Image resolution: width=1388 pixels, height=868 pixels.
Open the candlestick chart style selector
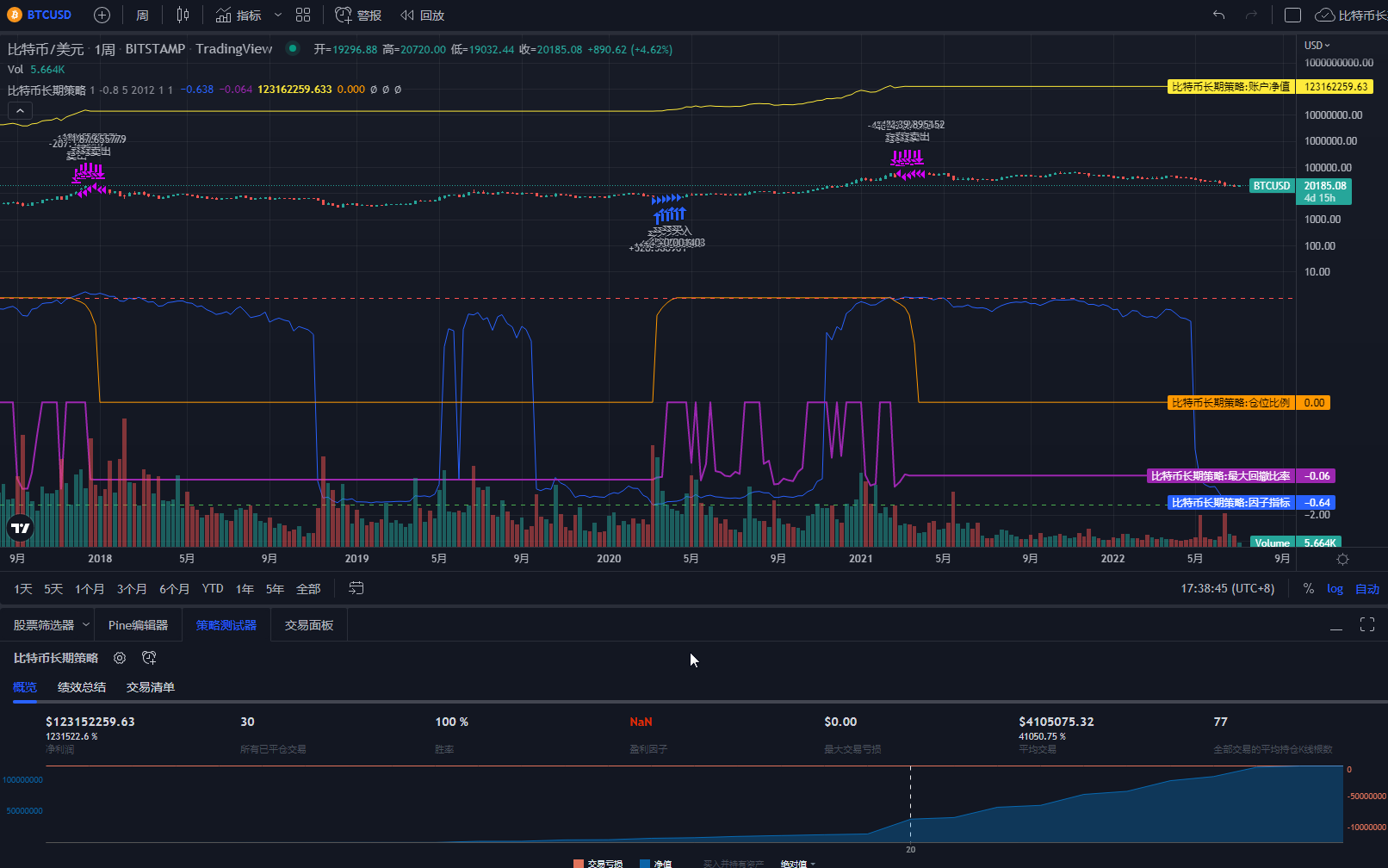[x=183, y=15]
